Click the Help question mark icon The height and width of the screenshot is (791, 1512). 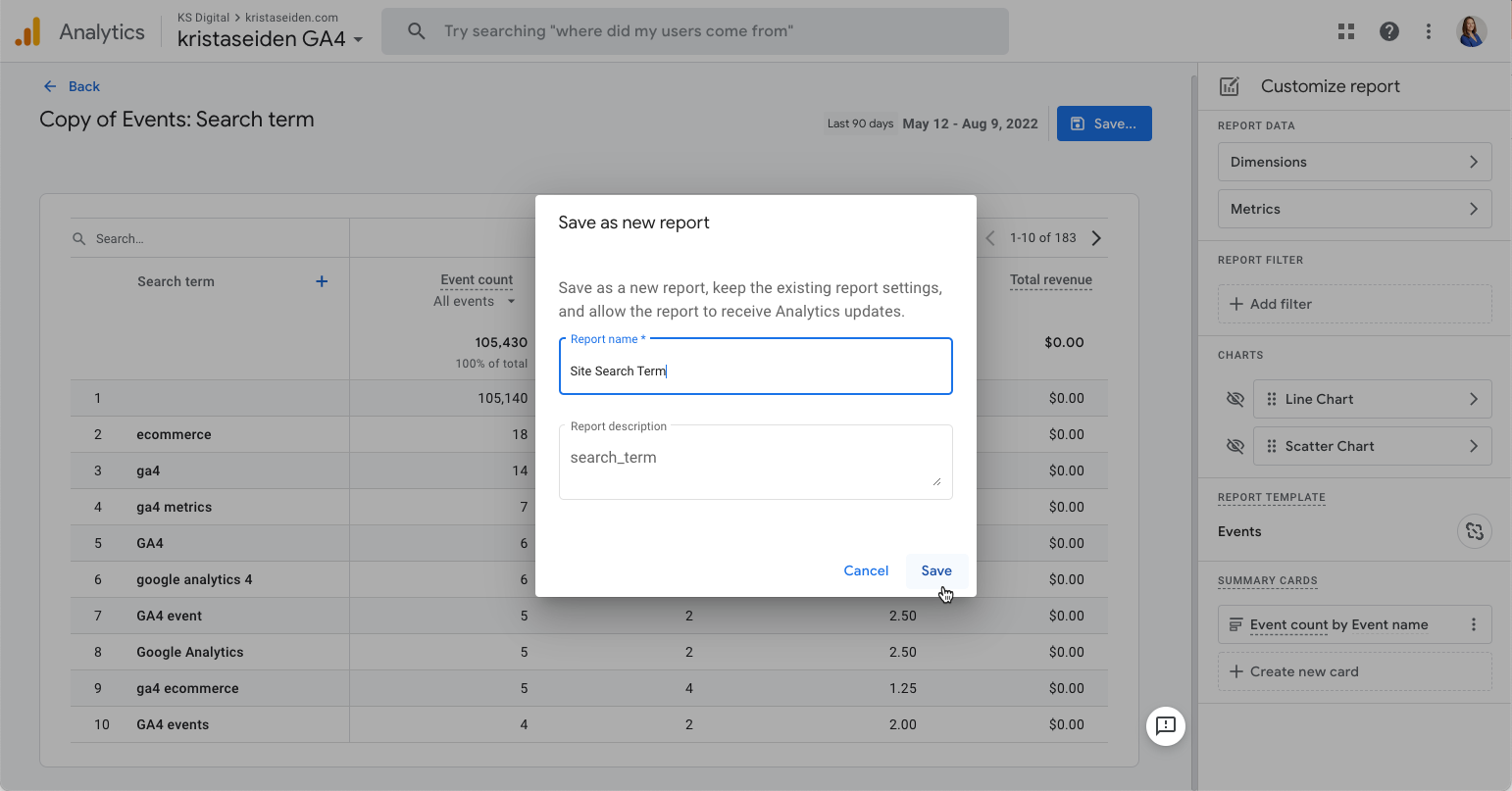[x=1389, y=31]
